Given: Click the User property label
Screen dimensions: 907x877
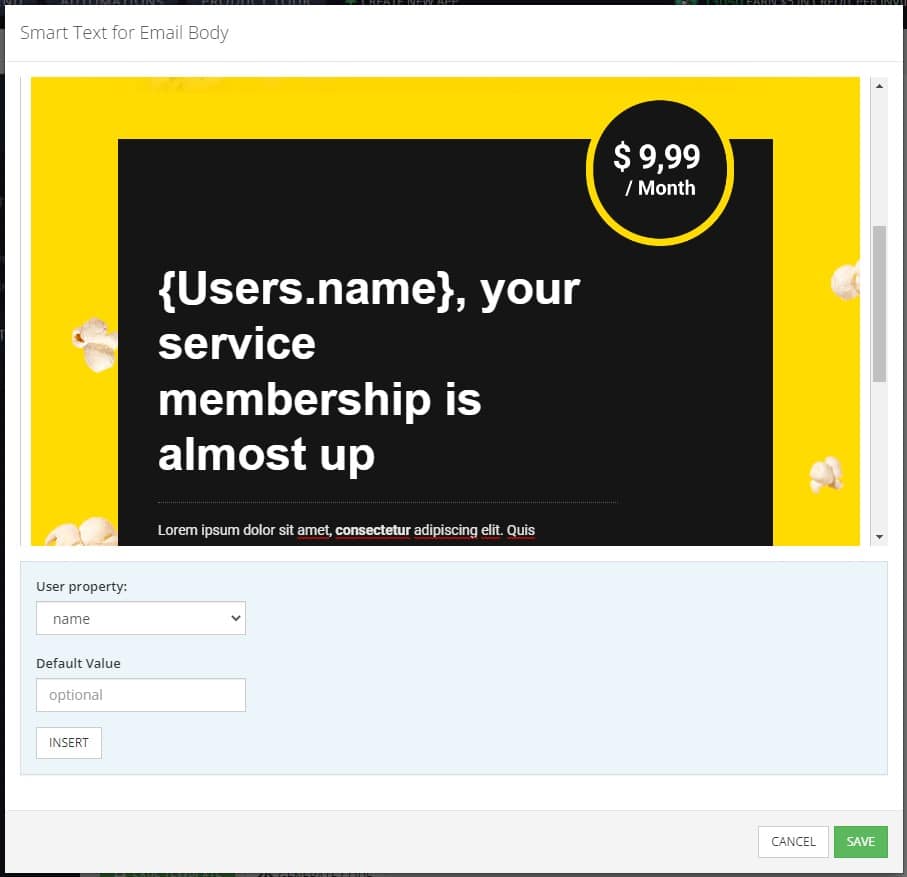Looking at the screenshot, I should point(82,587).
